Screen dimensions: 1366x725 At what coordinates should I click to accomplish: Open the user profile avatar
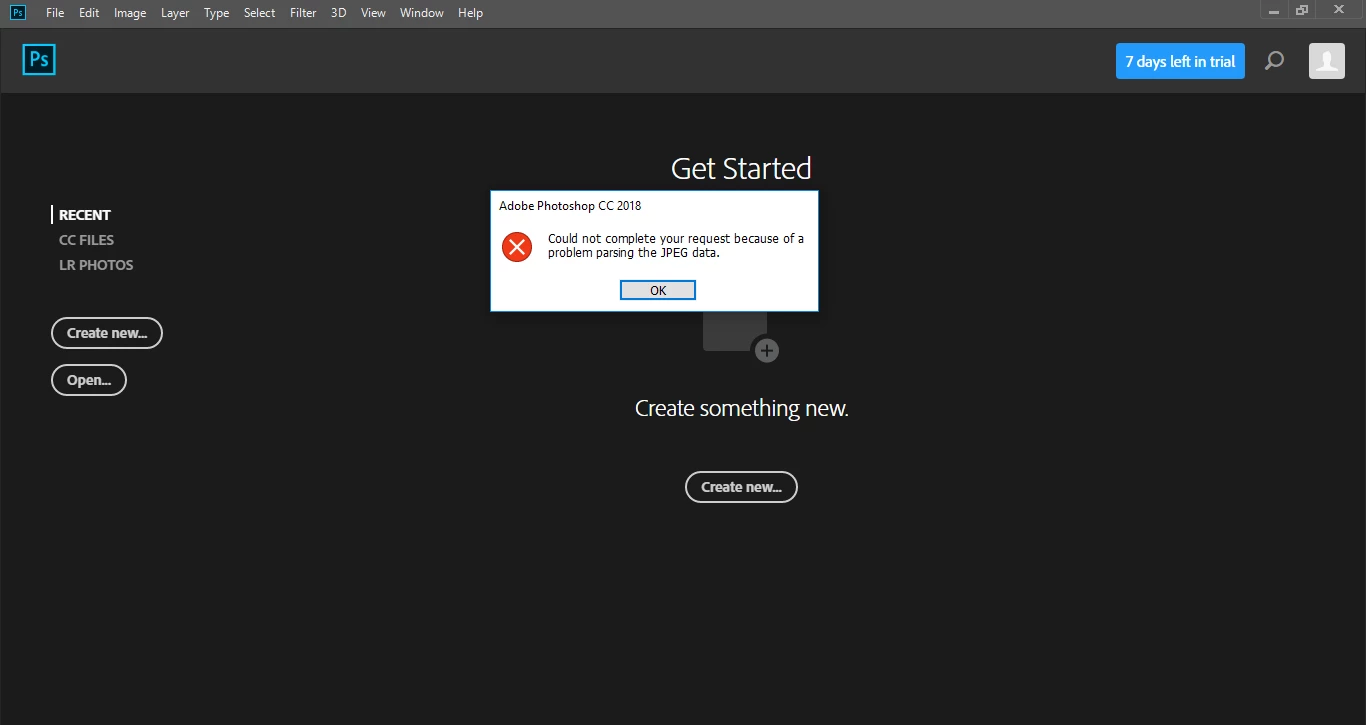[x=1327, y=61]
